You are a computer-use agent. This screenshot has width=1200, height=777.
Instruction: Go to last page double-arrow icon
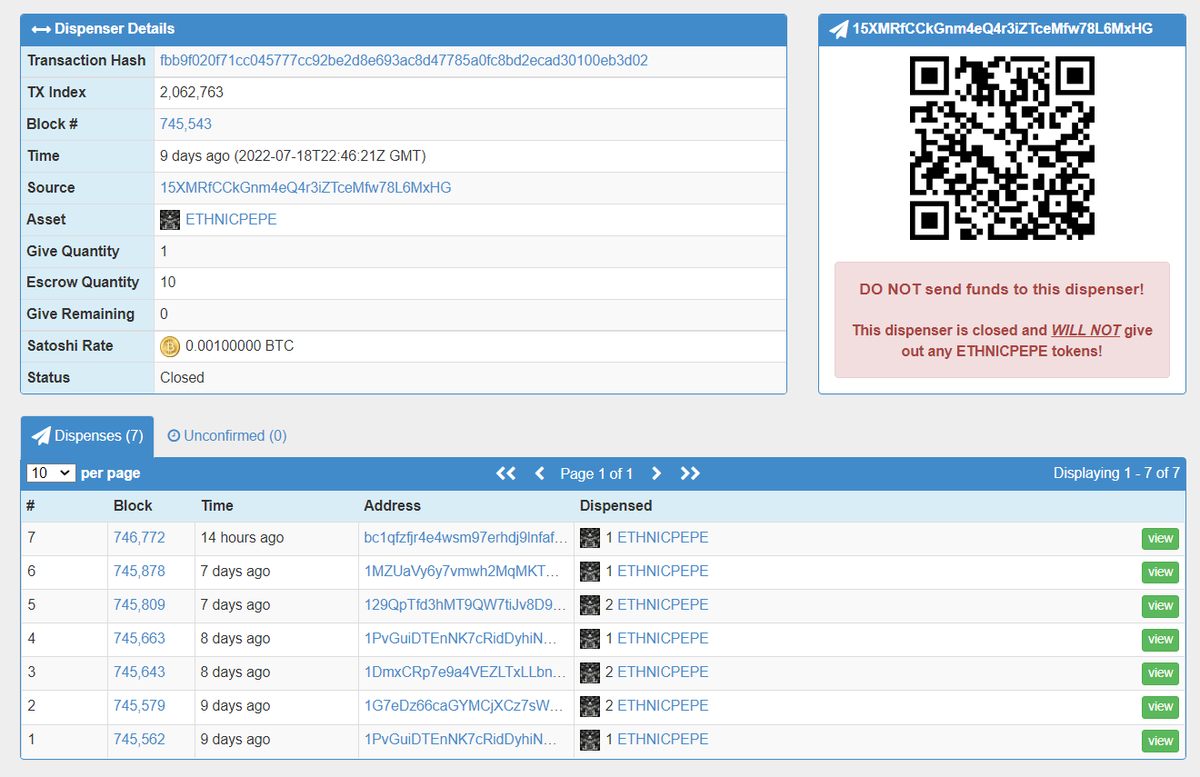point(690,473)
